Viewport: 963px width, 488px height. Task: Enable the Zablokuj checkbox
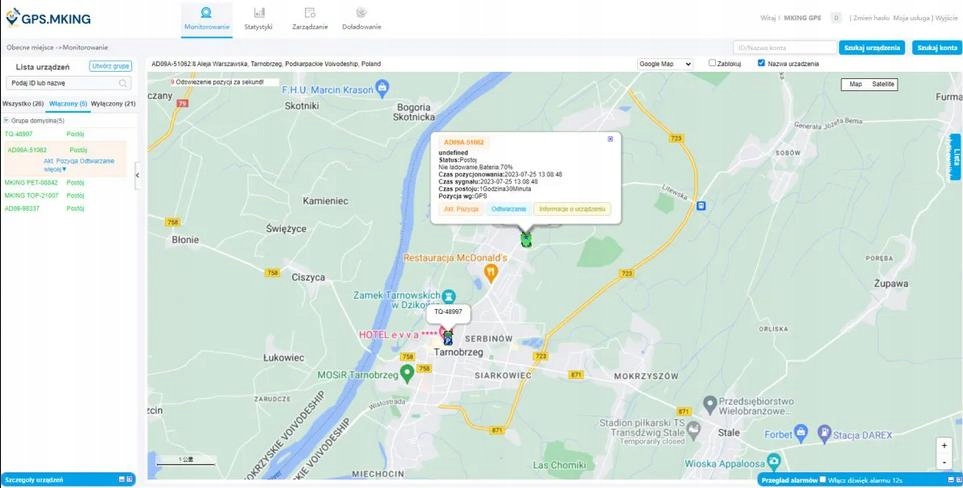[712, 63]
